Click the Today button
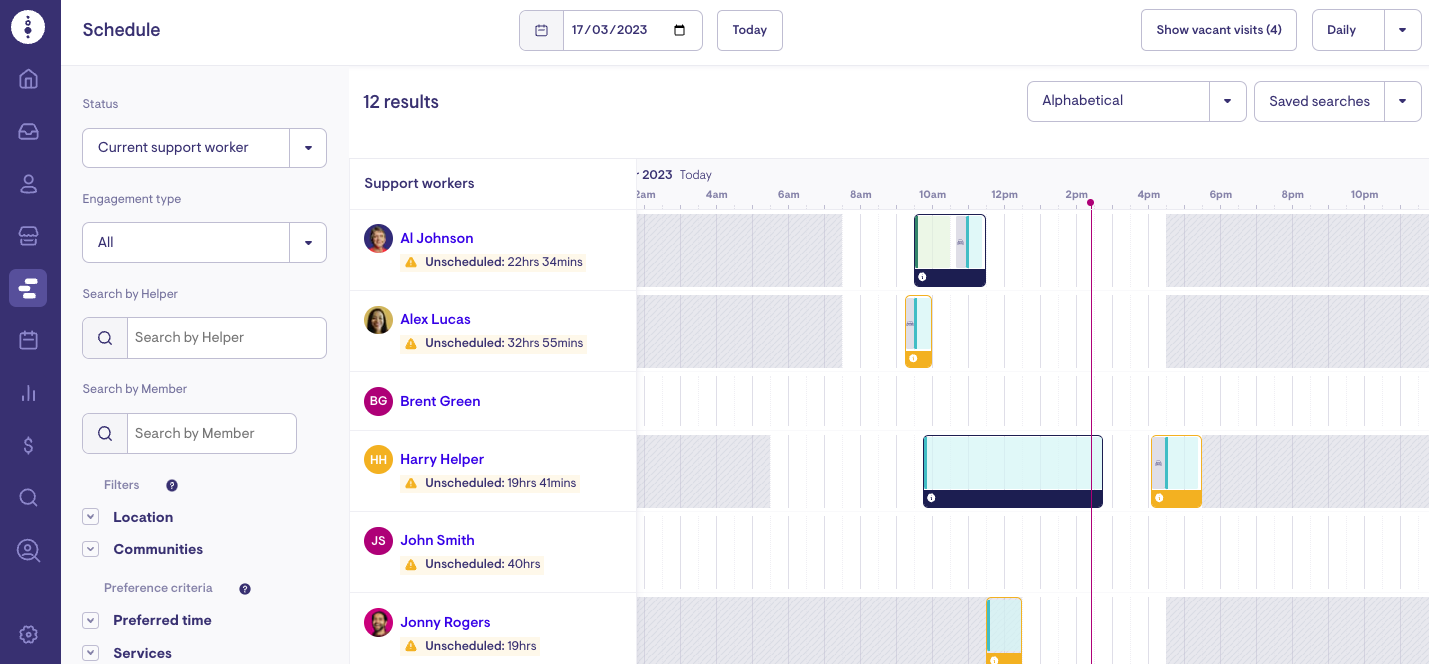The height and width of the screenshot is (664, 1429). [x=749, y=30]
